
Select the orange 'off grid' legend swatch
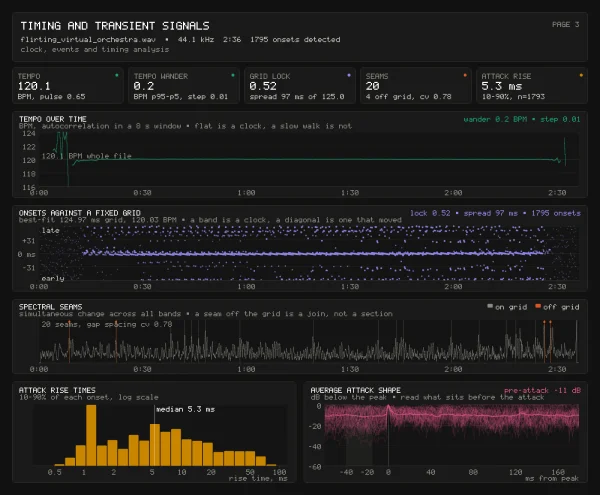click(x=538, y=306)
